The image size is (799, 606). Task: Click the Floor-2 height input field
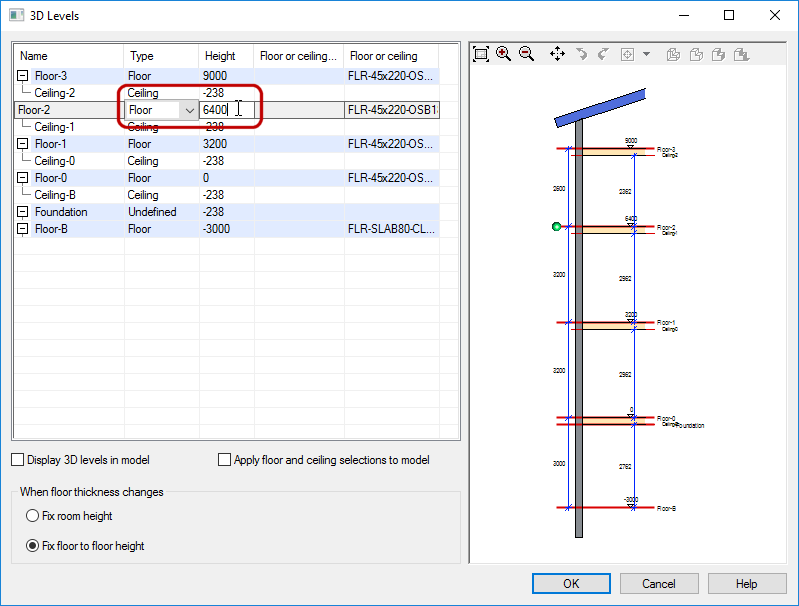click(x=224, y=110)
